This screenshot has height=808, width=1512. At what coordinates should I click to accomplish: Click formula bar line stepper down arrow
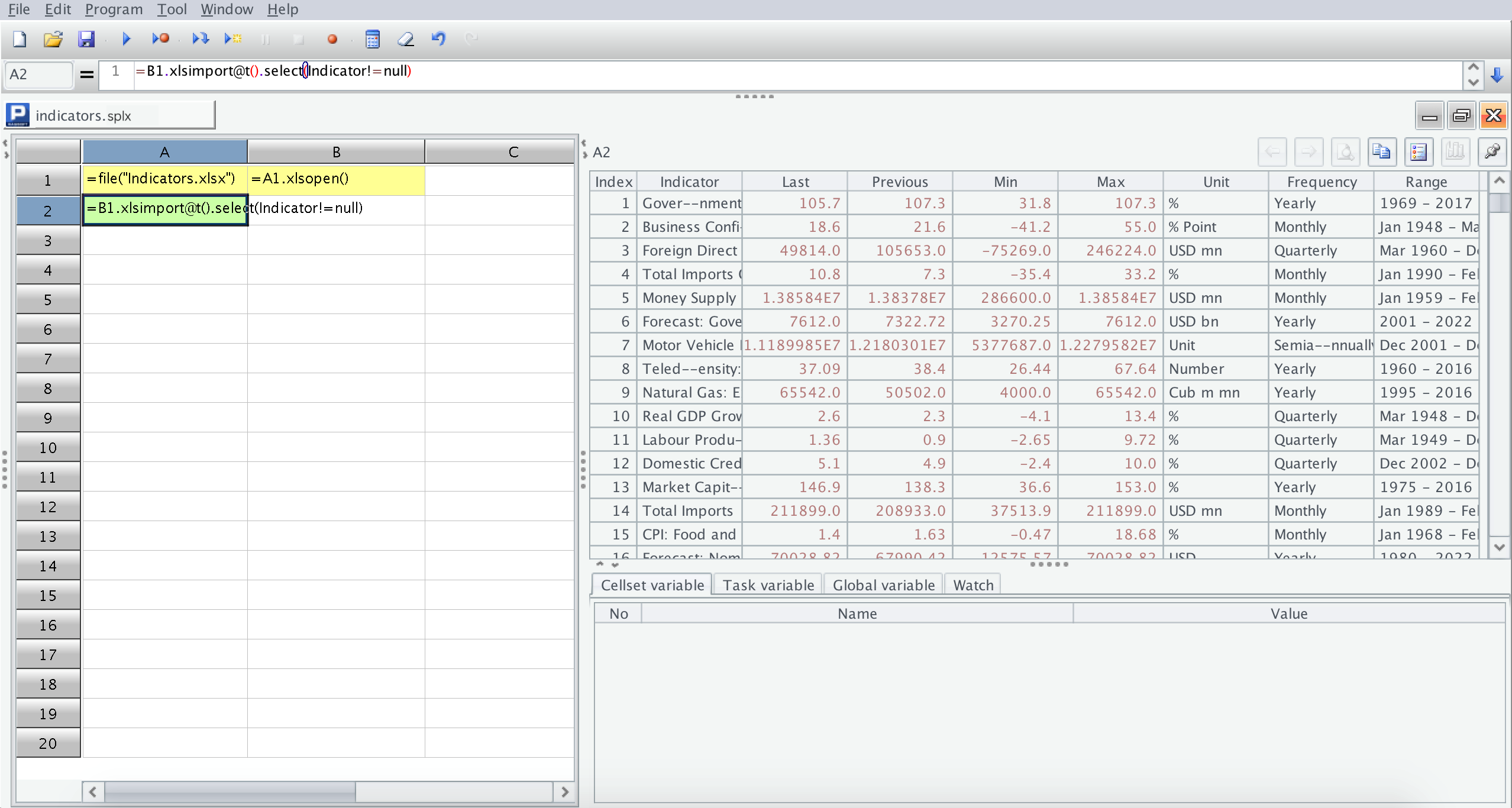[1474, 83]
